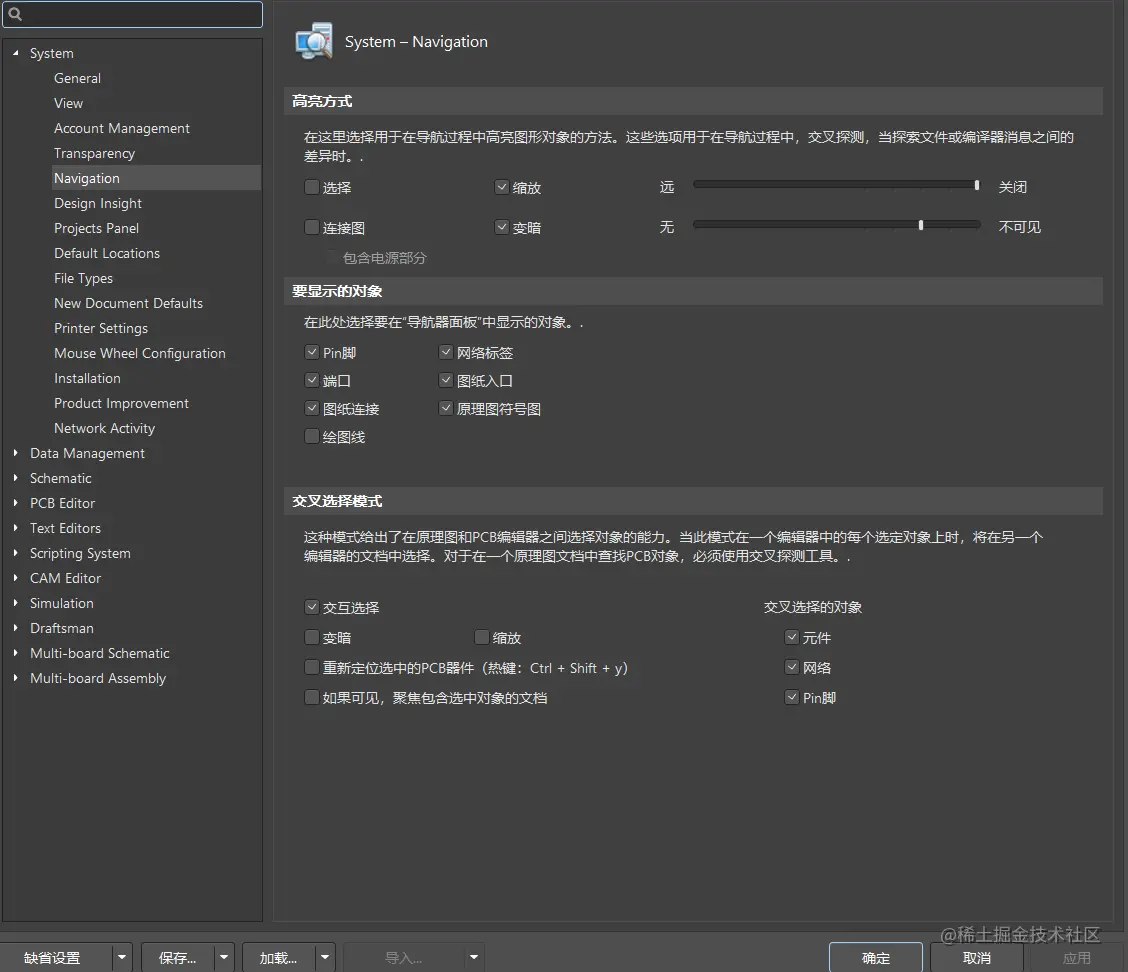The width and height of the screenshot is (1128, 972).
Task: Enable the 绘图线 checkbox
Action: pos(311,436)
